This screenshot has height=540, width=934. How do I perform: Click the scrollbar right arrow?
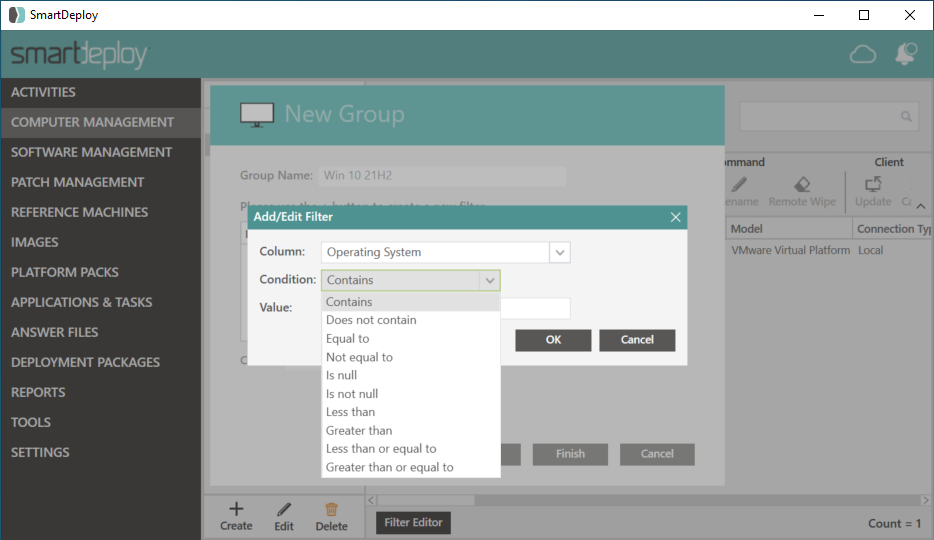[x=926, y=501]
